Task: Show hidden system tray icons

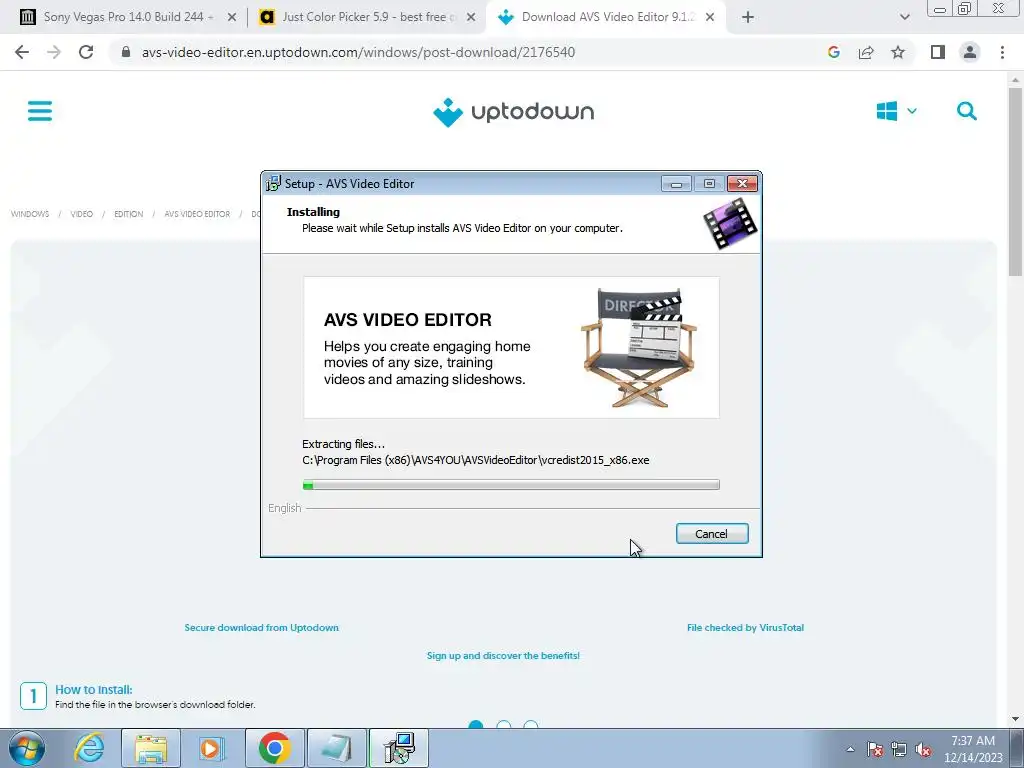Action: pyautogui.click(x=850, y=749)
